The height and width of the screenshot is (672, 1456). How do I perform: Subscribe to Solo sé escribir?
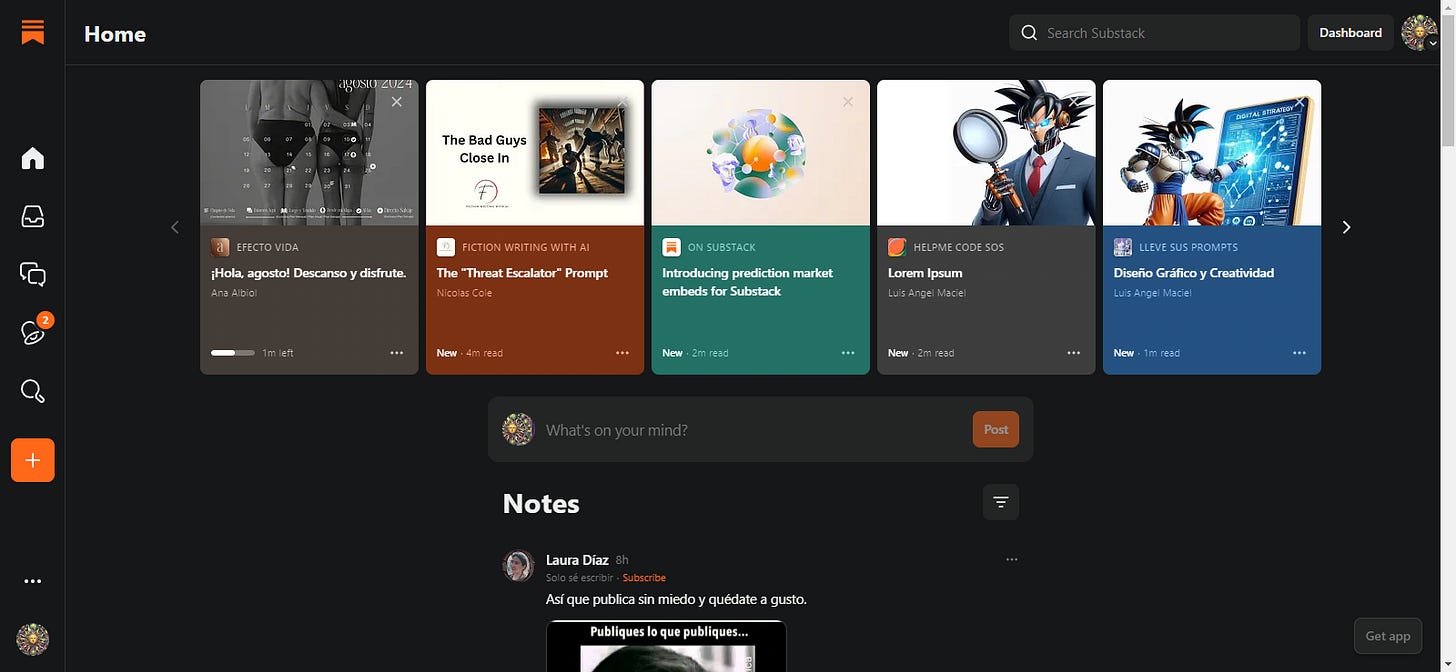pyautogui.click(x=644, y=578)
